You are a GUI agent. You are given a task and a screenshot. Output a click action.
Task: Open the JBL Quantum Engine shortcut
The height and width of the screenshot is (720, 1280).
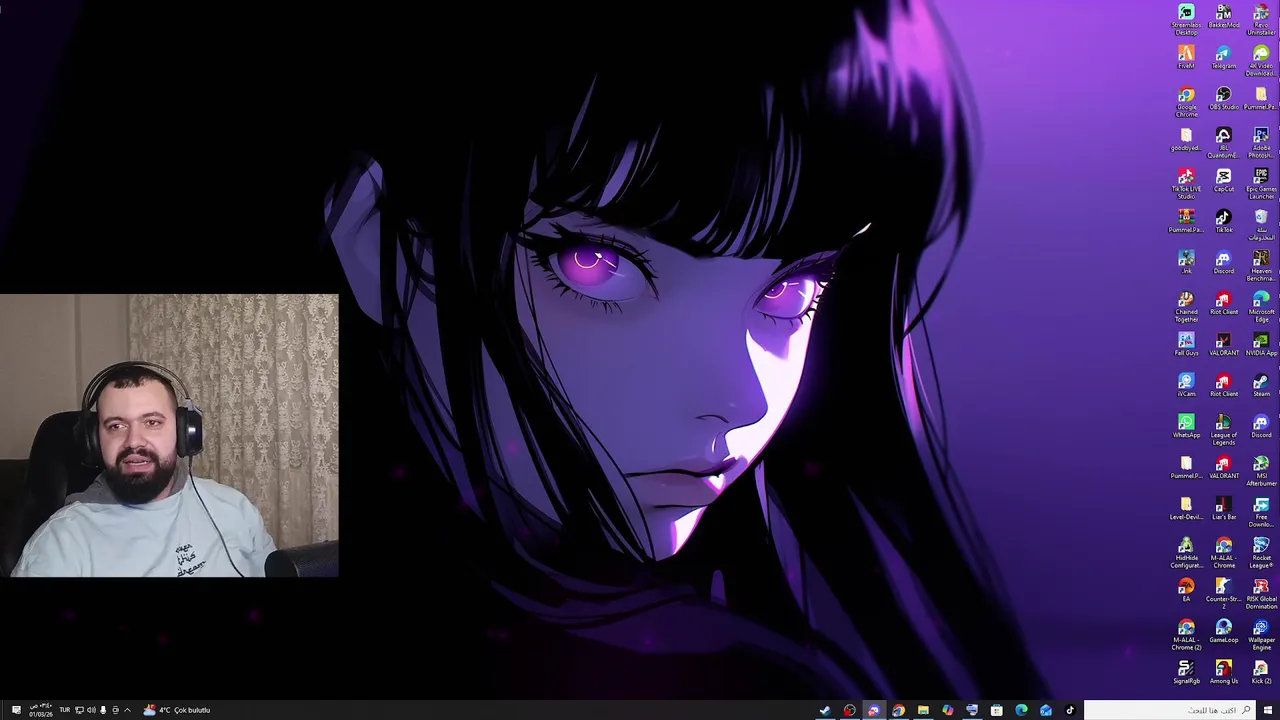click(x=1224, y=143)
